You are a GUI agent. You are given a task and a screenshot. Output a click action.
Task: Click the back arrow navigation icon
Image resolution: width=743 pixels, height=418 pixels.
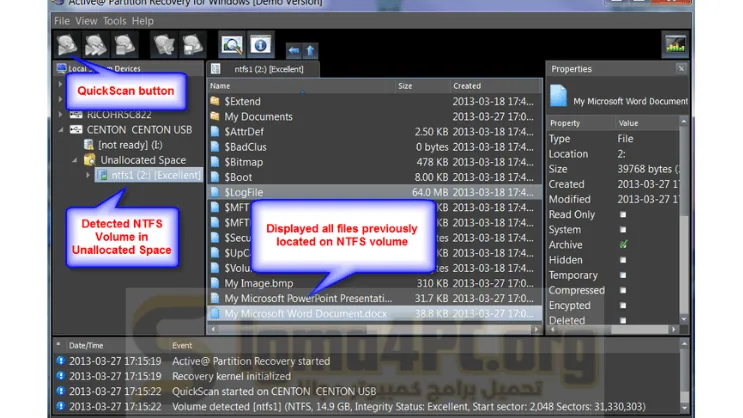coord(293,49)
